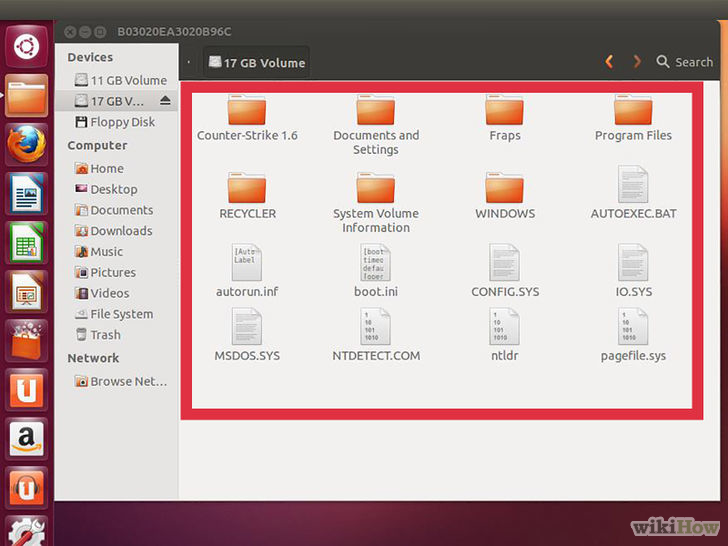Open Floppy Disk in the sidebar
Image resolution: width=728 pixels, height=546 pixels.
coord(116,122)
